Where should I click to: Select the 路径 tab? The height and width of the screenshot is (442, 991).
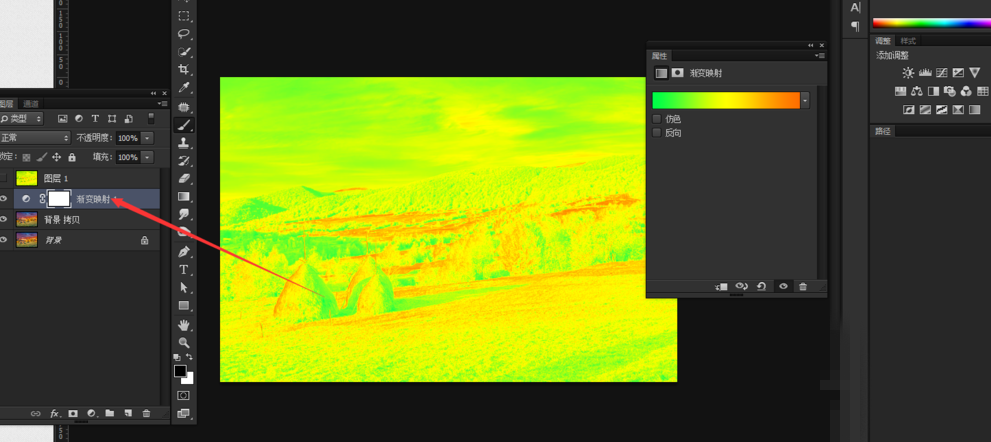(882, 132)
